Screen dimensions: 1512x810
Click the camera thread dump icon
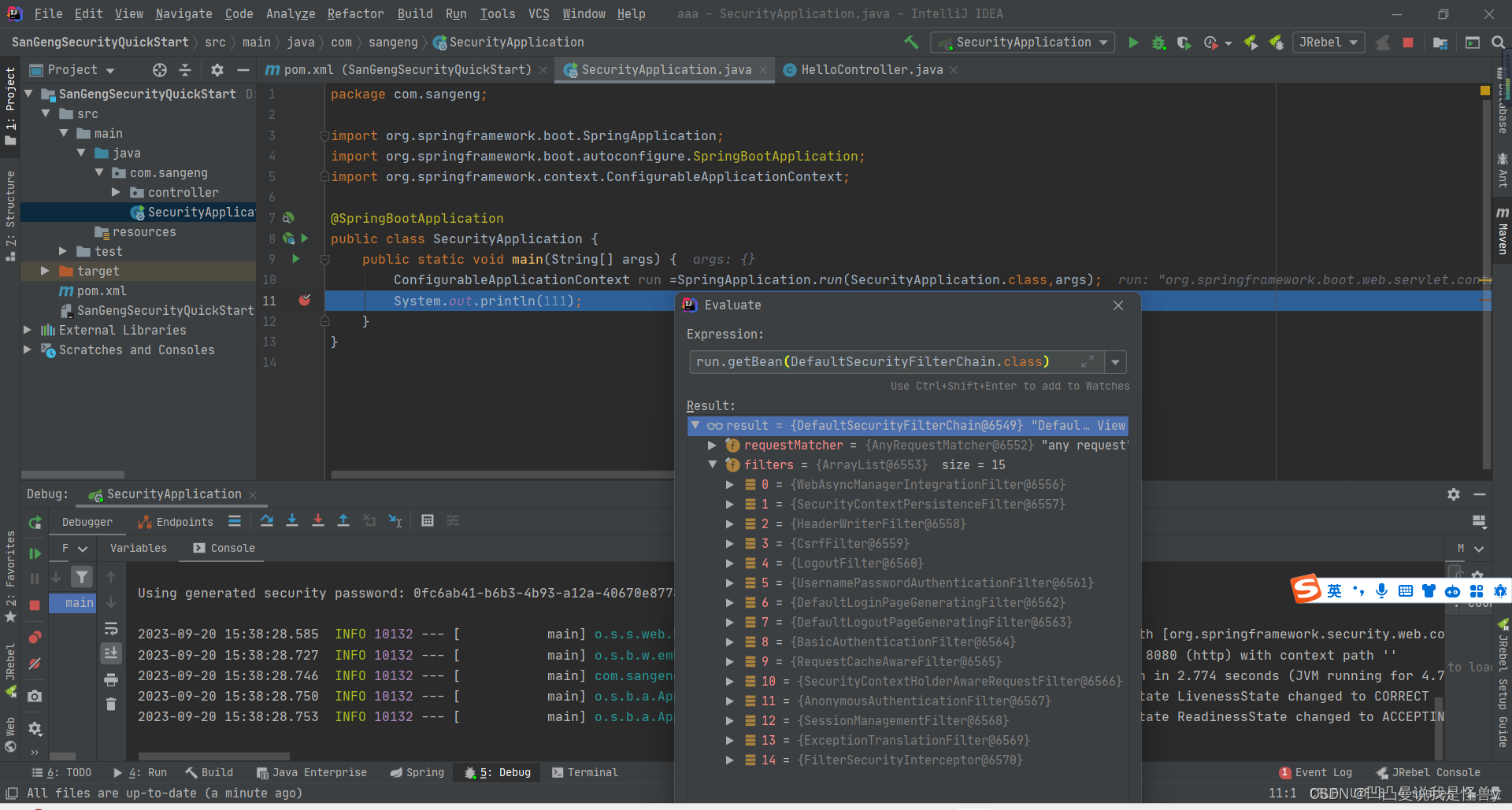tap(35, 696)
